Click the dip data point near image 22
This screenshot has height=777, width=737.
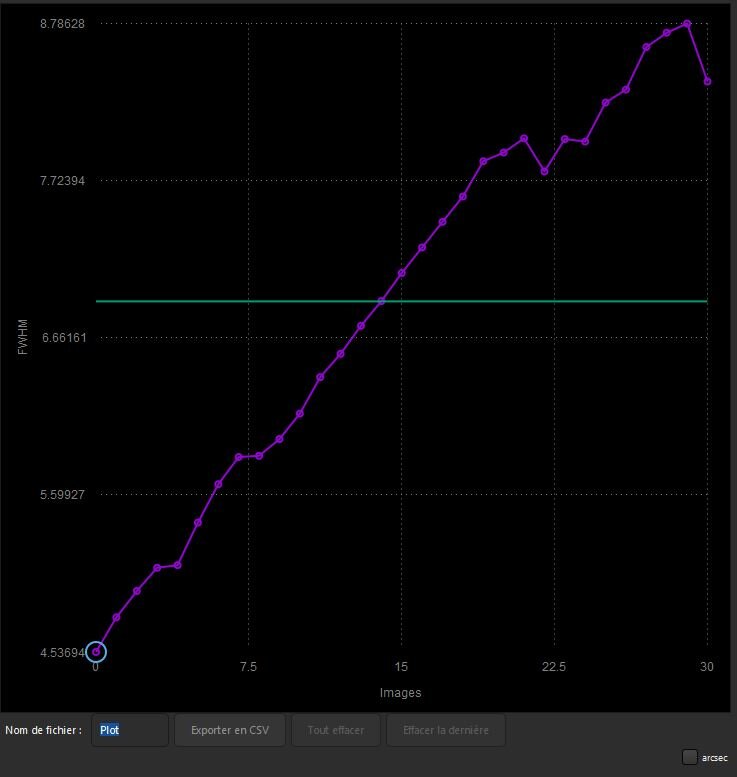(x=544, y=171)
